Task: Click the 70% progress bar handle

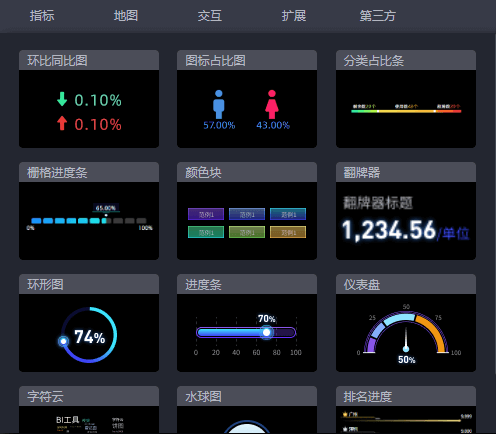Action: [x=266, y=332]
